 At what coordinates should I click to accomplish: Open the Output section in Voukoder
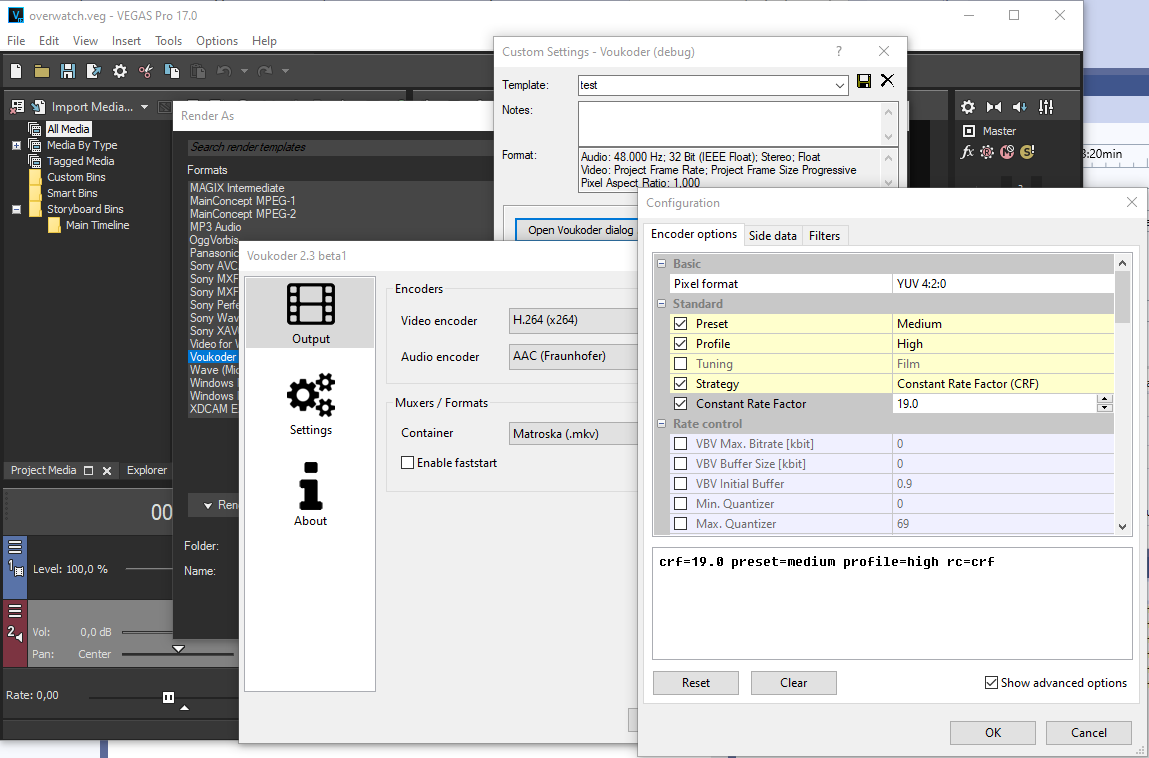click(x=310, y=313)
